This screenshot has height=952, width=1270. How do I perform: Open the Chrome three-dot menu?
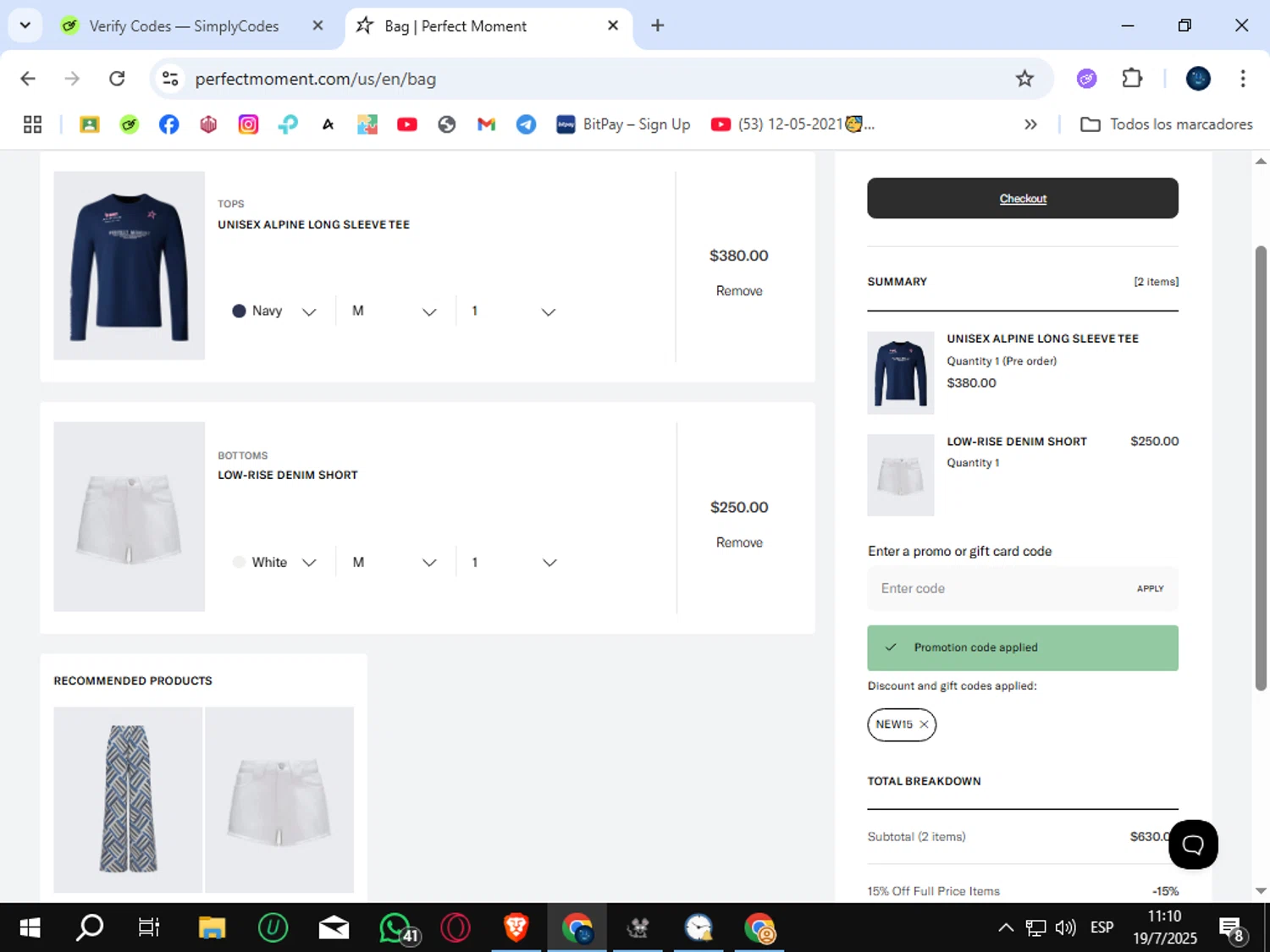[x=1243, y=79]
